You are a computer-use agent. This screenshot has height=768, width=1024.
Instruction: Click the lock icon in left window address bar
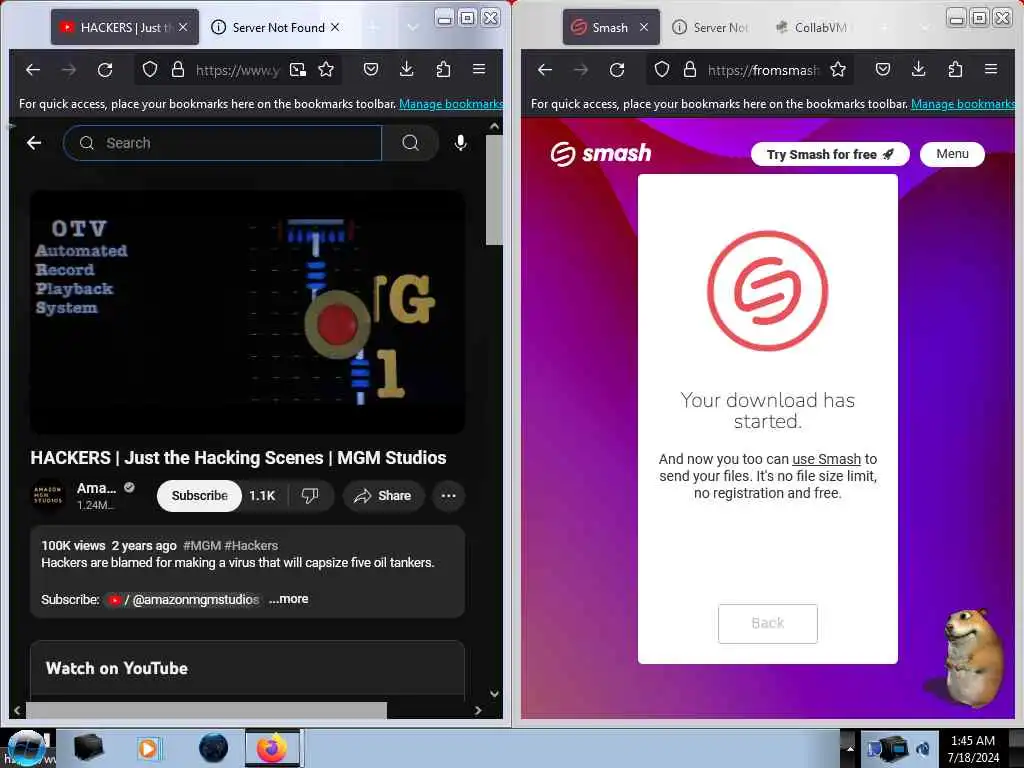(x=178, y=69)
